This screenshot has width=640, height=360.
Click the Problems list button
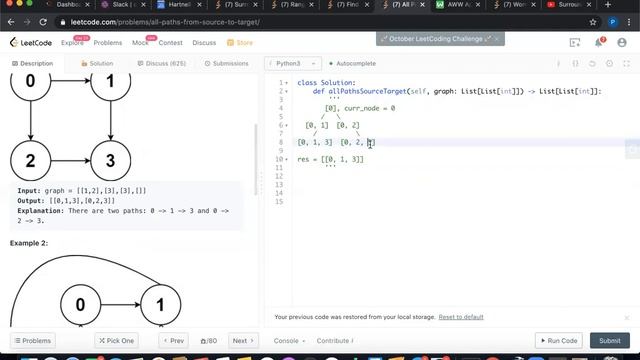coord(33,340)
